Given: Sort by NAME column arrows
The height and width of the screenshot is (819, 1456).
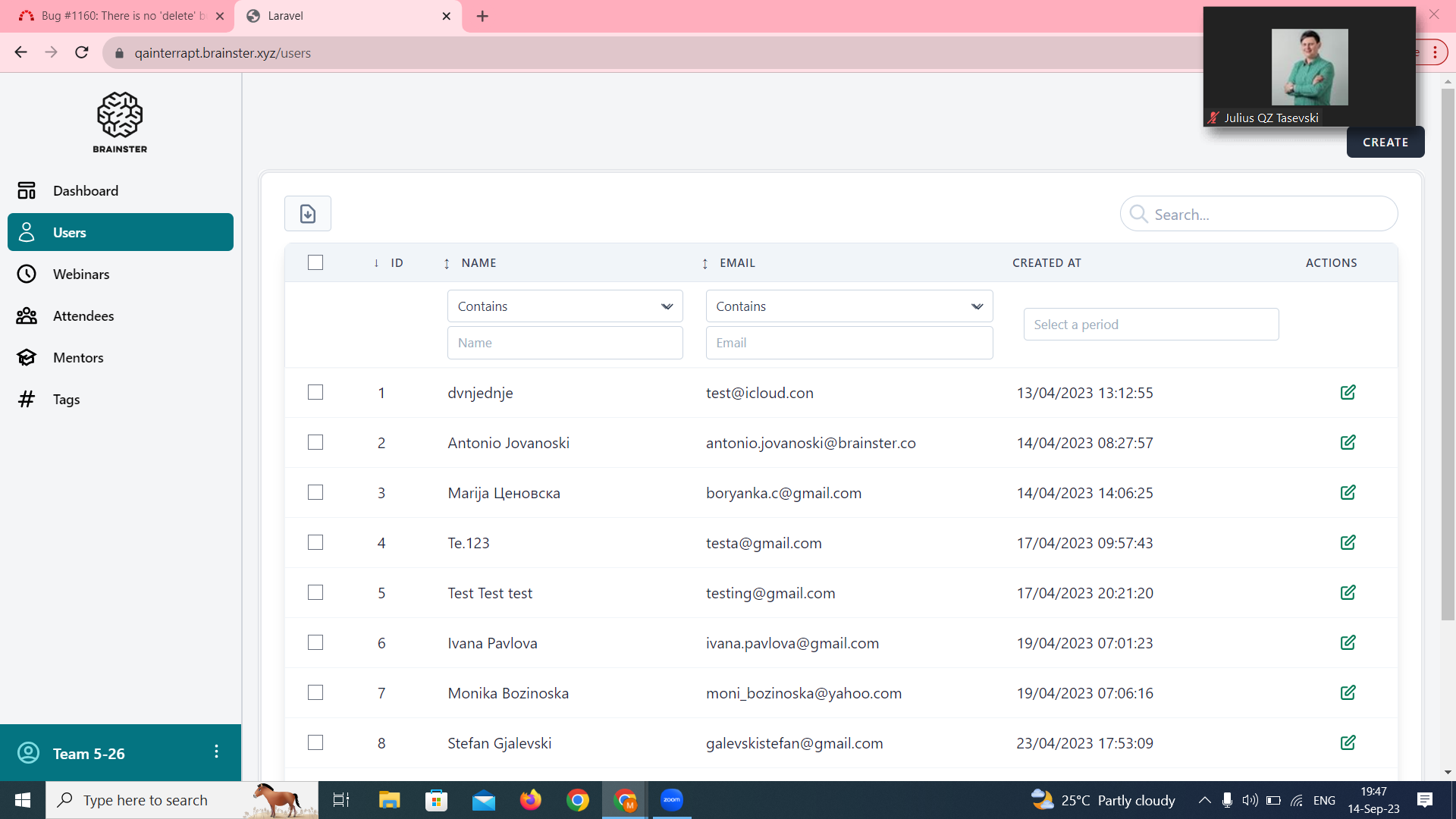Looking at the screenshot, I should pyautogui.click(x=447, y=263).
